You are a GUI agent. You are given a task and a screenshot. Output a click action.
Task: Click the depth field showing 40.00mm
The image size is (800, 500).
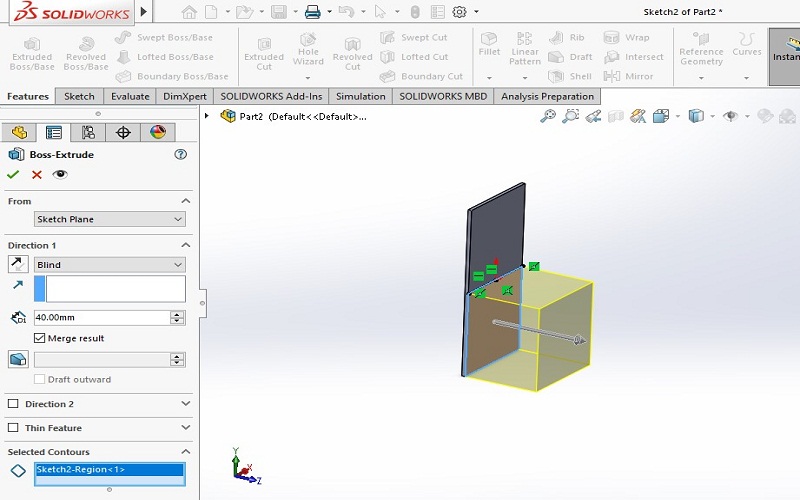(102, 317)
